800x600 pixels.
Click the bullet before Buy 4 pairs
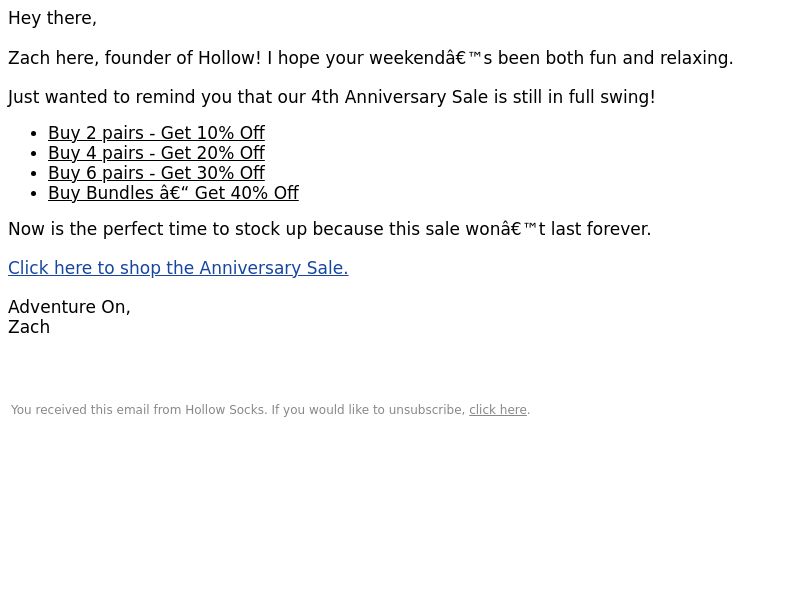tap(34, 154)
